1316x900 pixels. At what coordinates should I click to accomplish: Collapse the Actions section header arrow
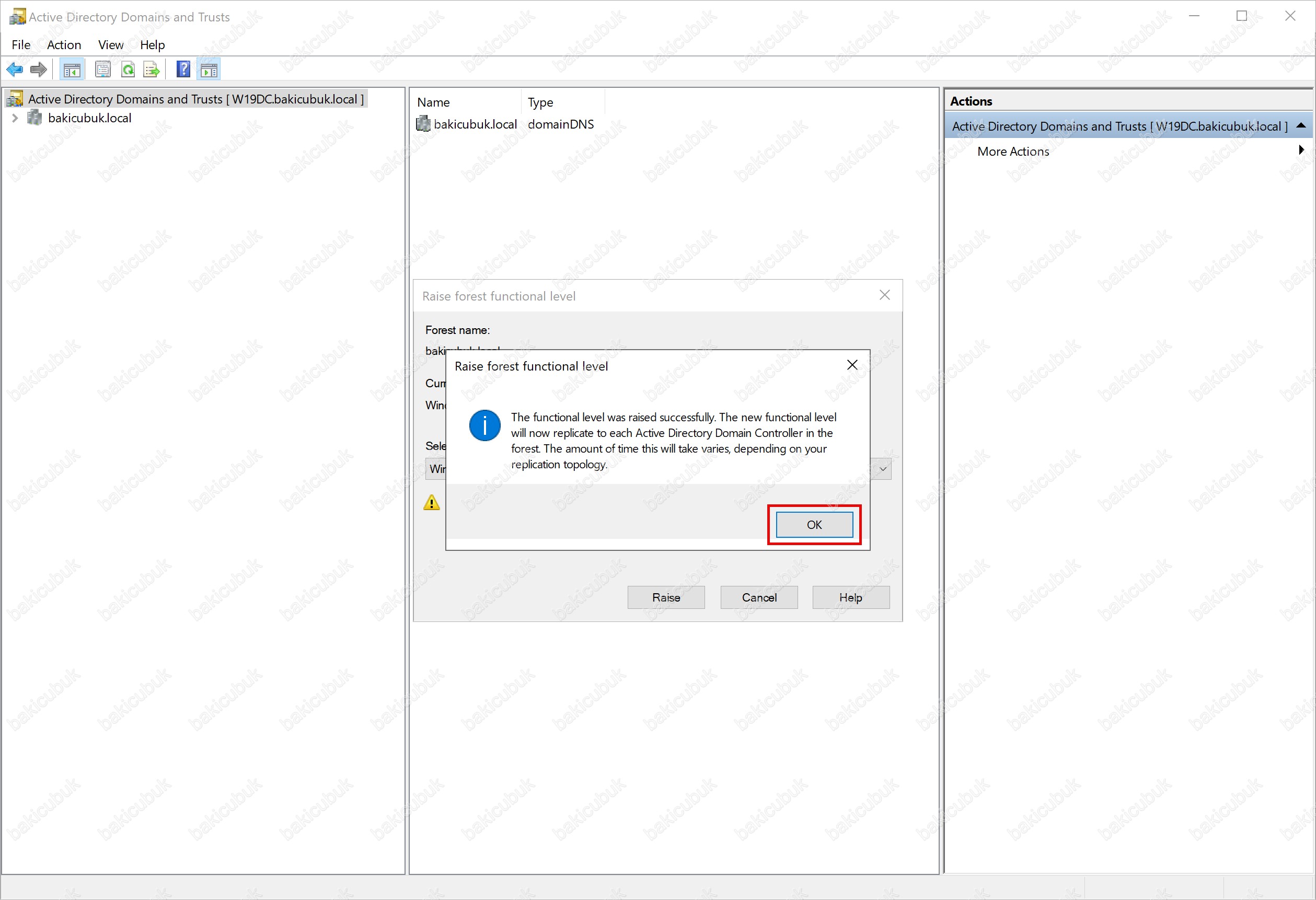coord(1301,126)
